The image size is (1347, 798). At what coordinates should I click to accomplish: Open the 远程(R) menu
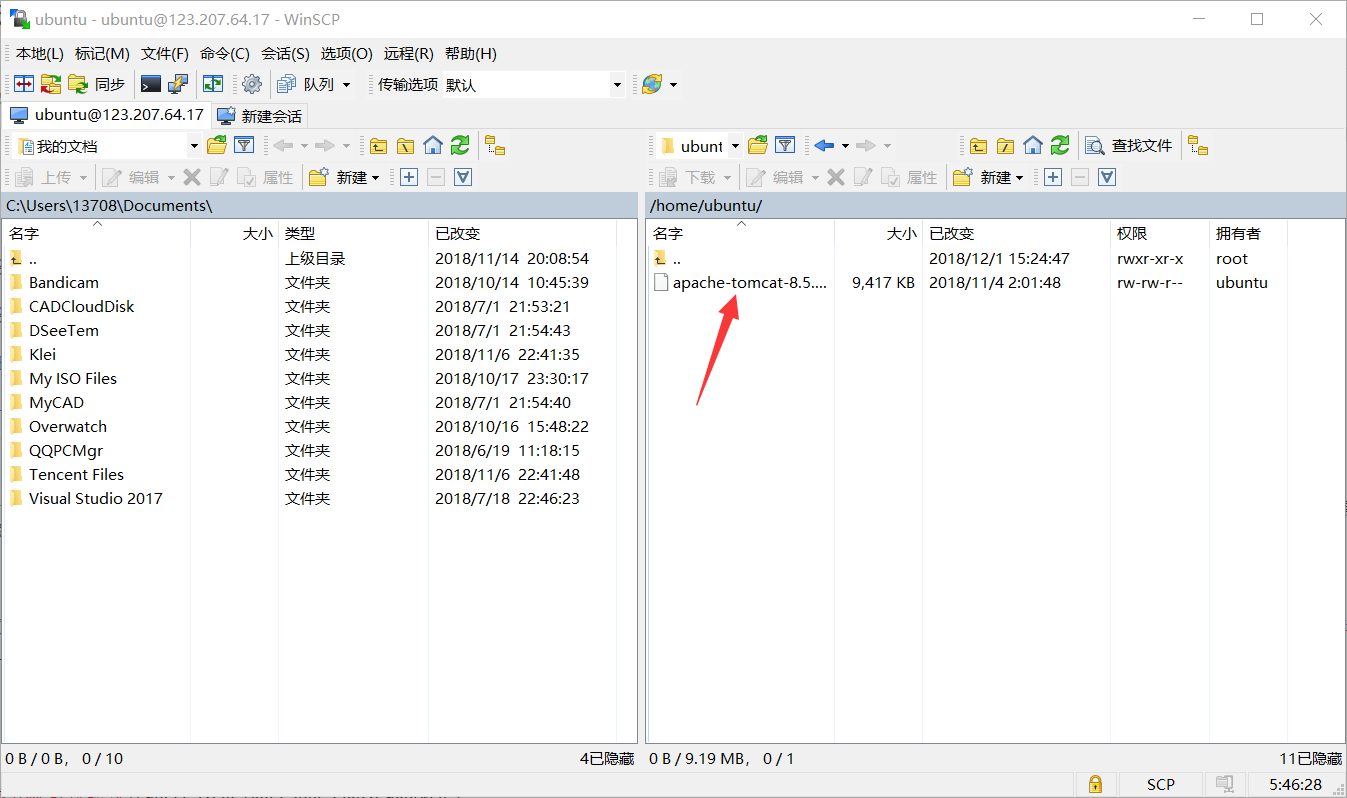point(409,54)
